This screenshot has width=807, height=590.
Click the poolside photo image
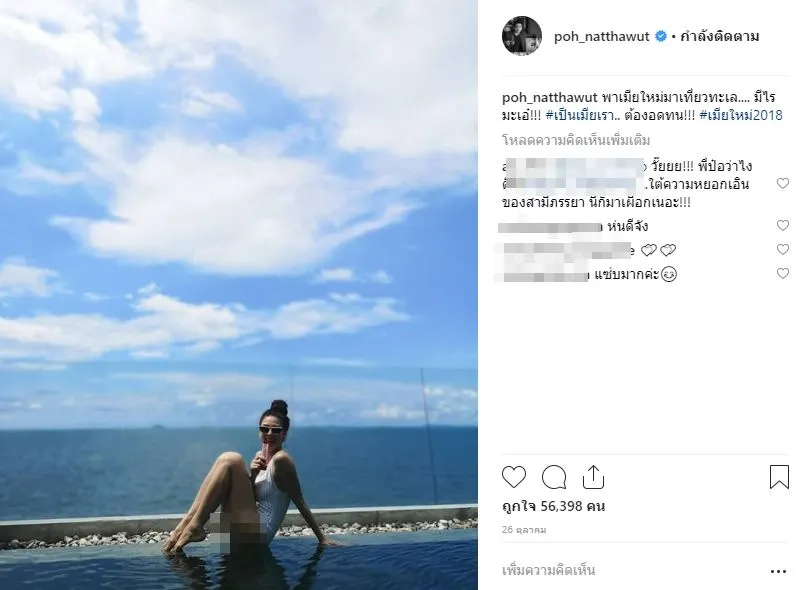point(239,295)
